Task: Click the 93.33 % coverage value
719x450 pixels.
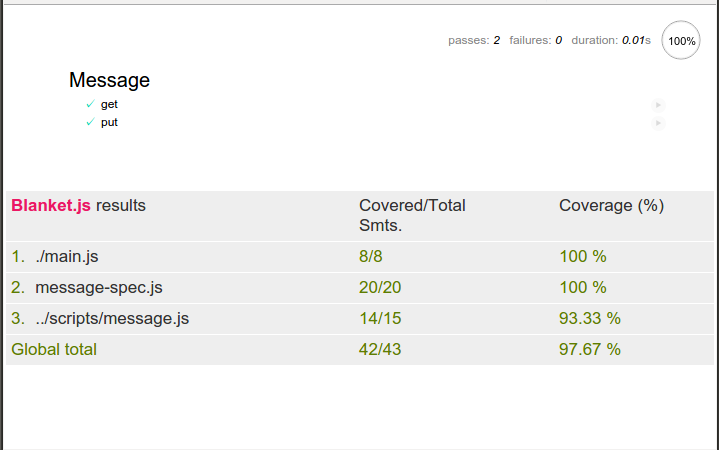Action: click(590, 318)
